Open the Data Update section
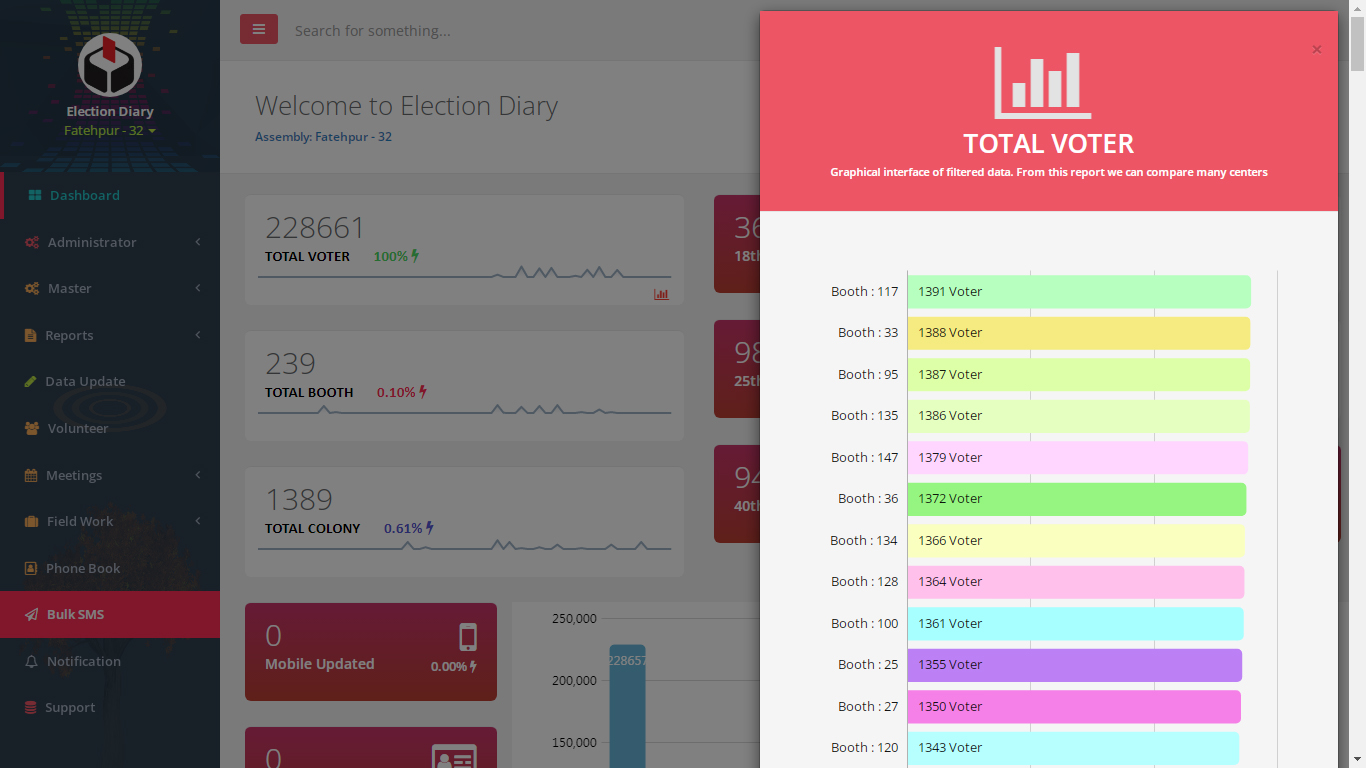Screen dimensions: 1366x768 pyautogui.click(x=85, y=381)
